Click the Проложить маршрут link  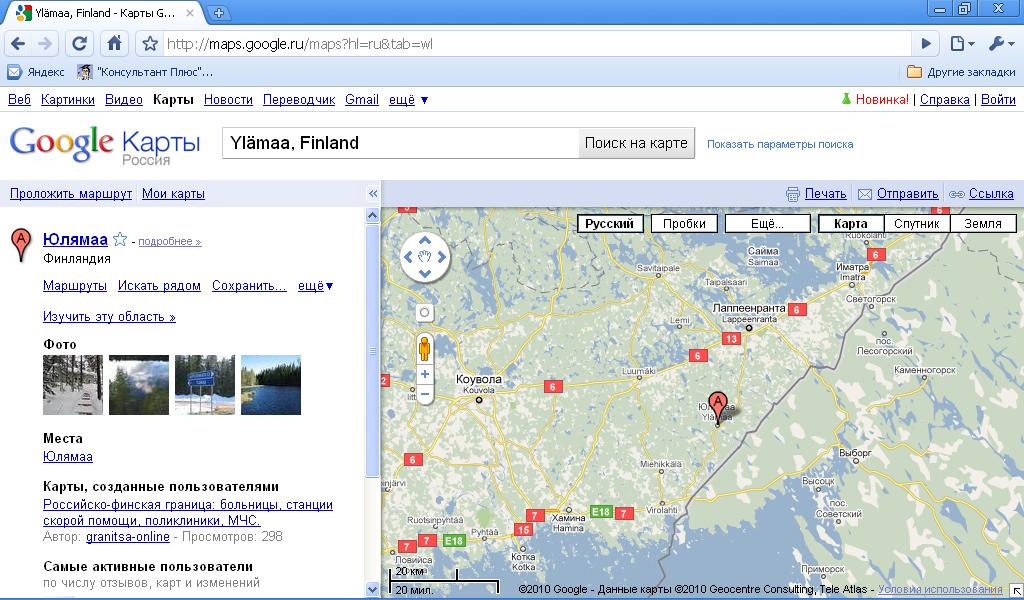click(x=71, y=194)
